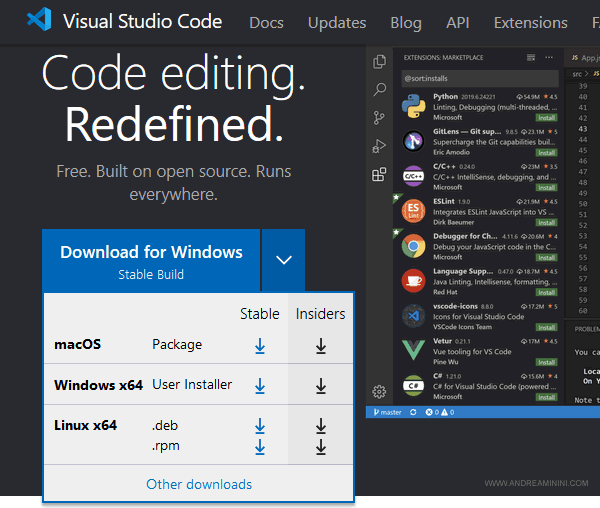Open the Manage gear icon in the activity bar
Viewport: 600px width, 508px height.
tap(379, 392)
